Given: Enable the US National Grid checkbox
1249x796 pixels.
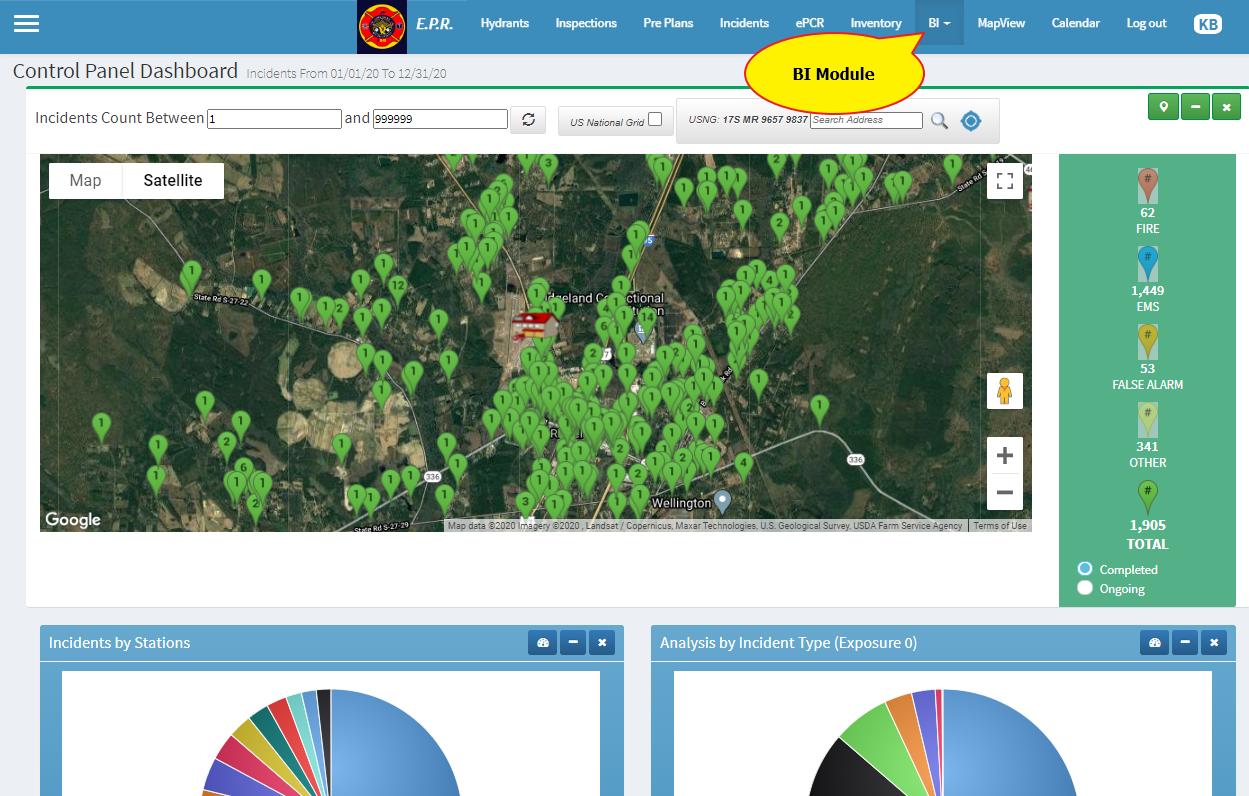Looking at the screenshot, I should pos(655,120).
